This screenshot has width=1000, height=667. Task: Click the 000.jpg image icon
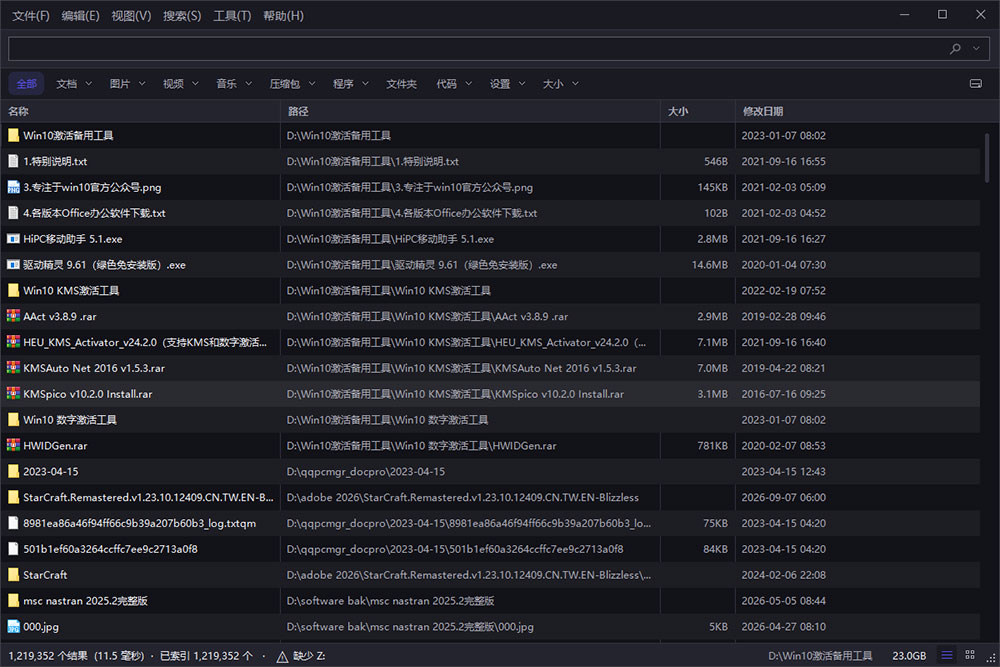pyautogui.click(x=13, y=626)
